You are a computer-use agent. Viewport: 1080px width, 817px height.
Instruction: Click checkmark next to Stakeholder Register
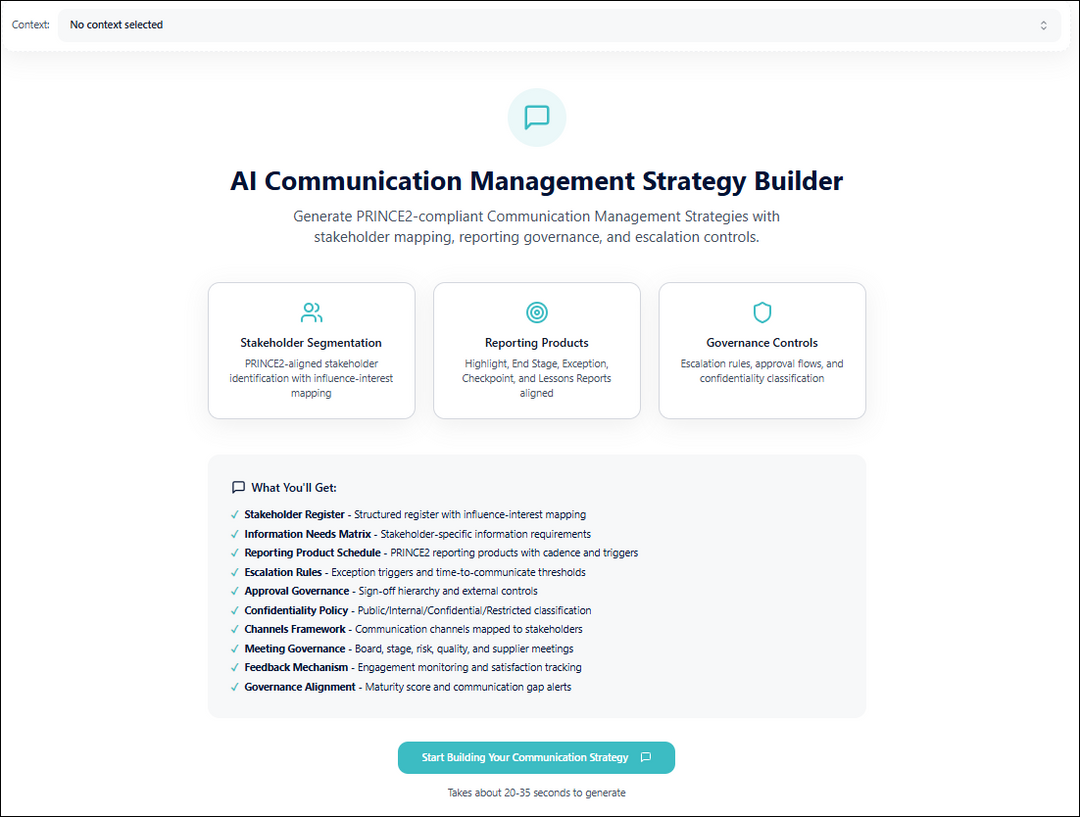pos(235,515)
